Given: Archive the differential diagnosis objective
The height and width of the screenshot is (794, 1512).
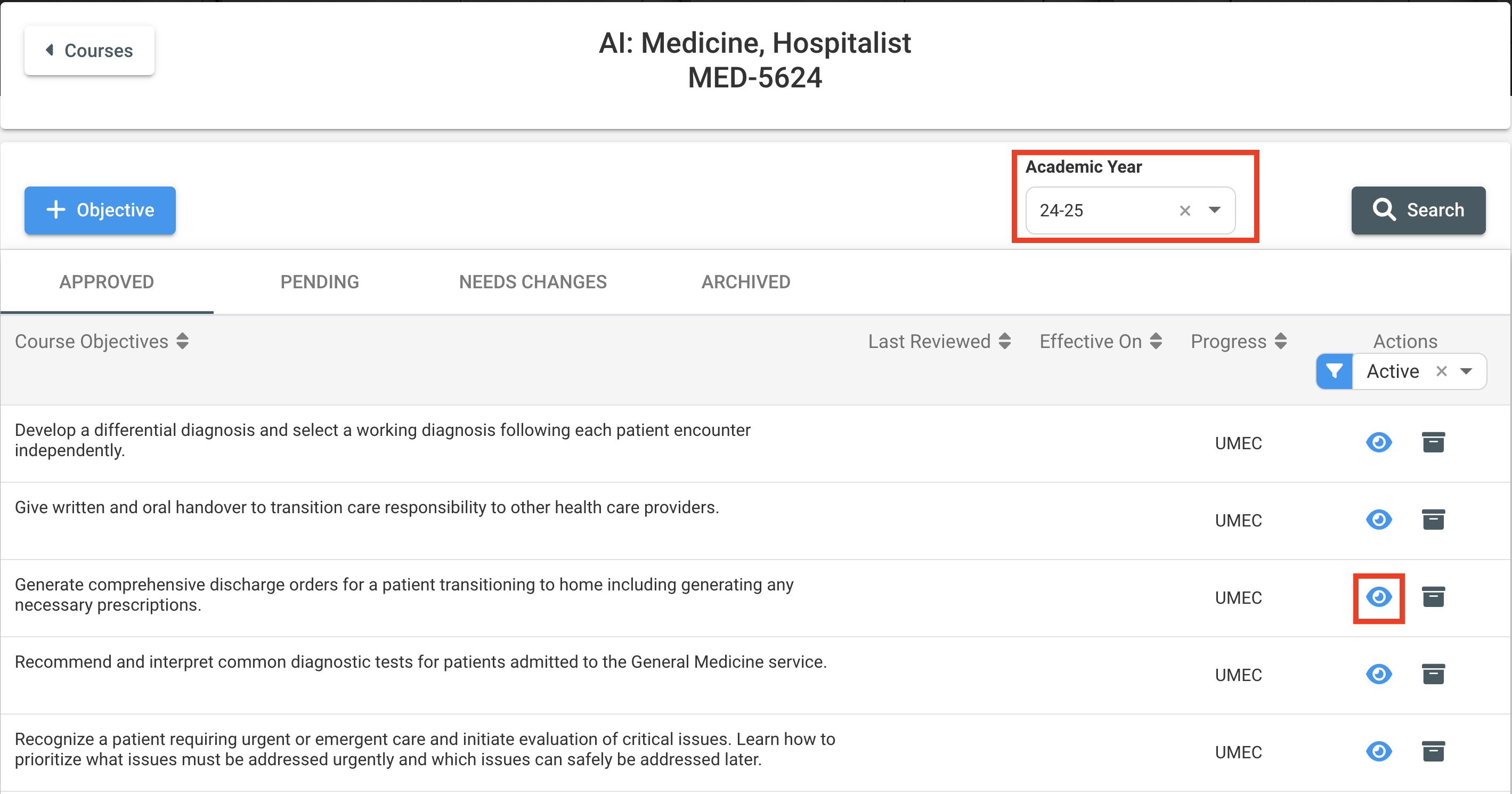Looking at the screenshot, I should click(1433, 442).
